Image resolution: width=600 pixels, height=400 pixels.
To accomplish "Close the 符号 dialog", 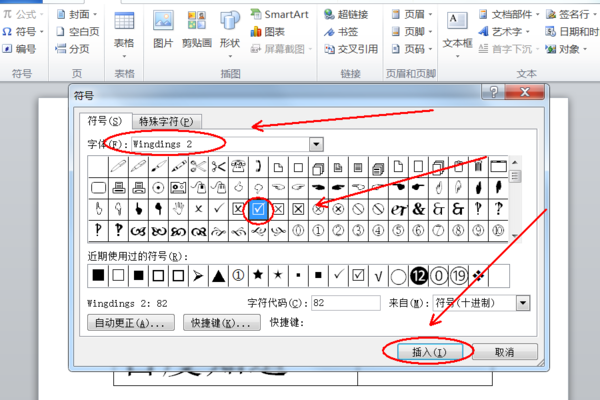I will (x=525, y=92).
